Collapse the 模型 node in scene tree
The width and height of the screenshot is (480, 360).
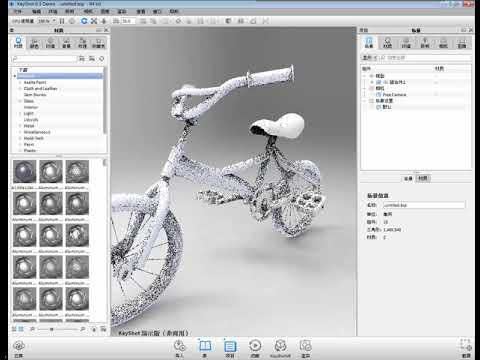click(x=364, y=76)
